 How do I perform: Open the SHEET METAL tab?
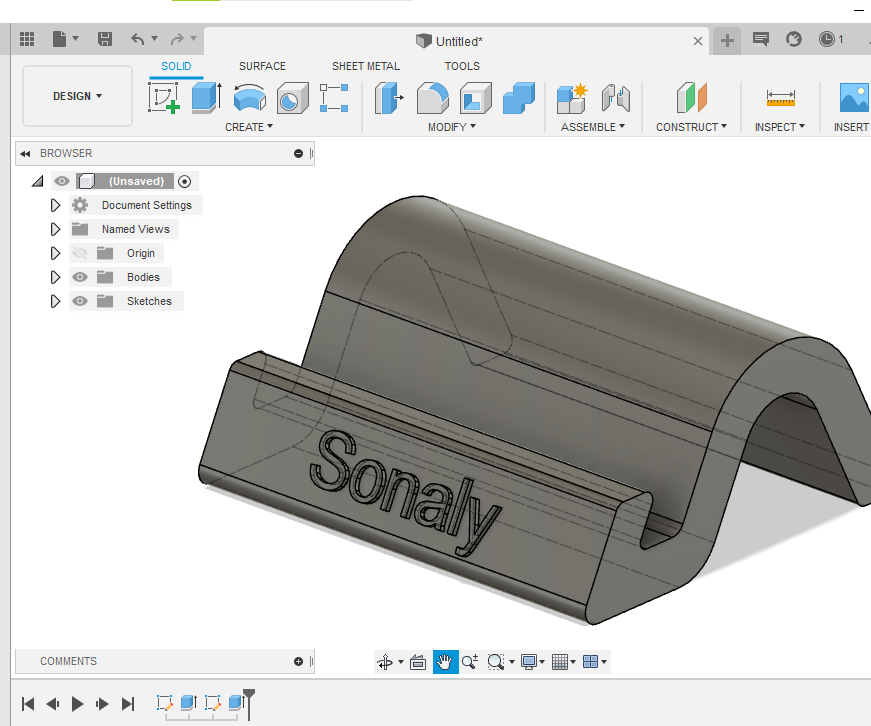coord(365,66)
